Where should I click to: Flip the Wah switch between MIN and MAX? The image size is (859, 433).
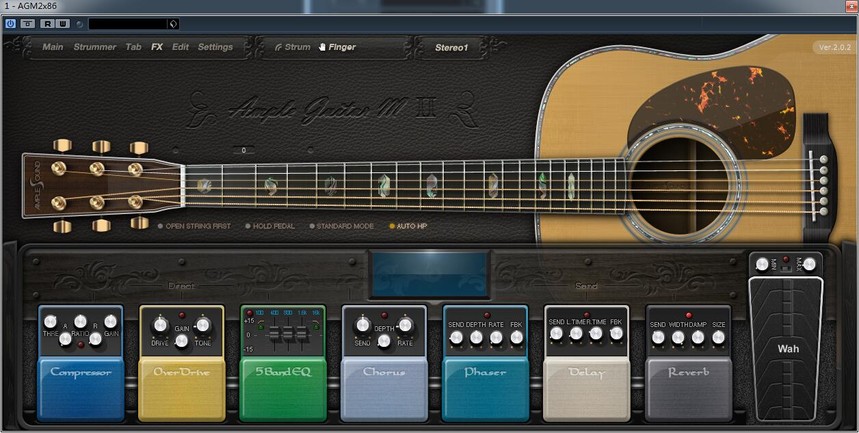(x=786, y=269)
